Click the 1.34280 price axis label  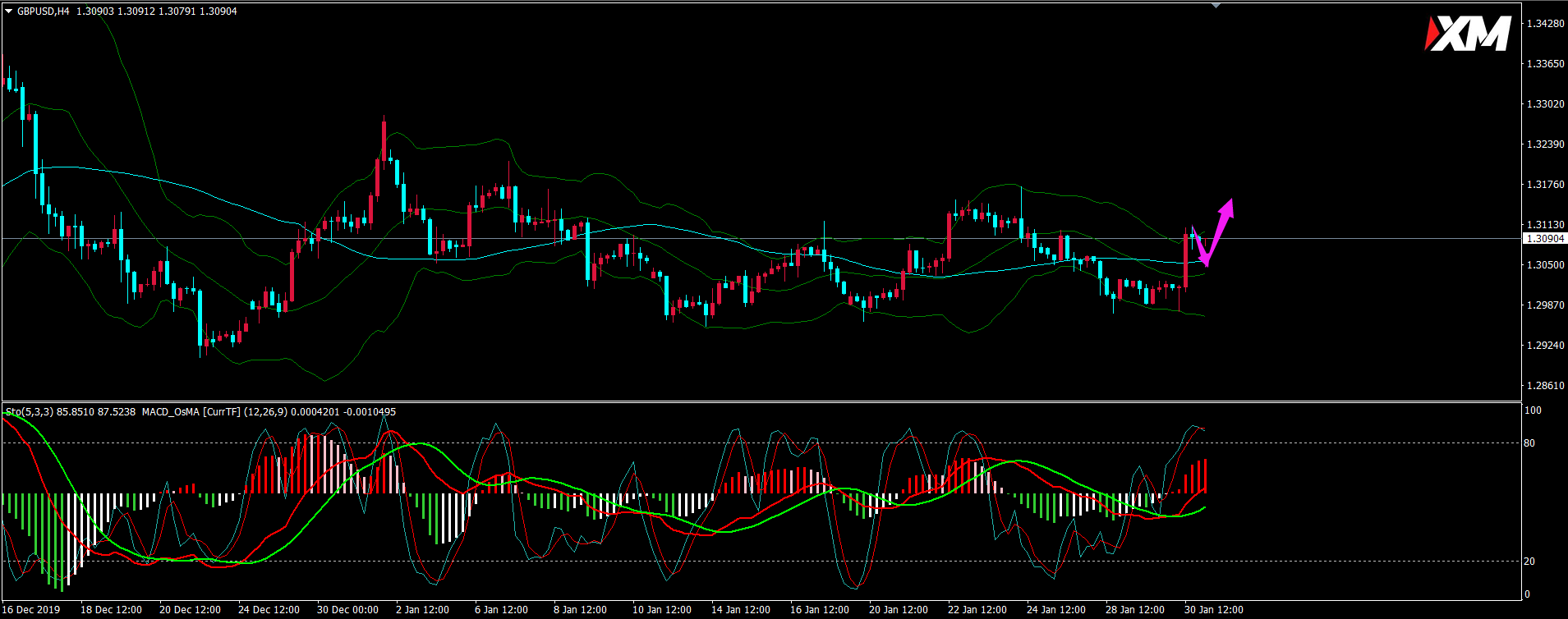click(1544, 24)
